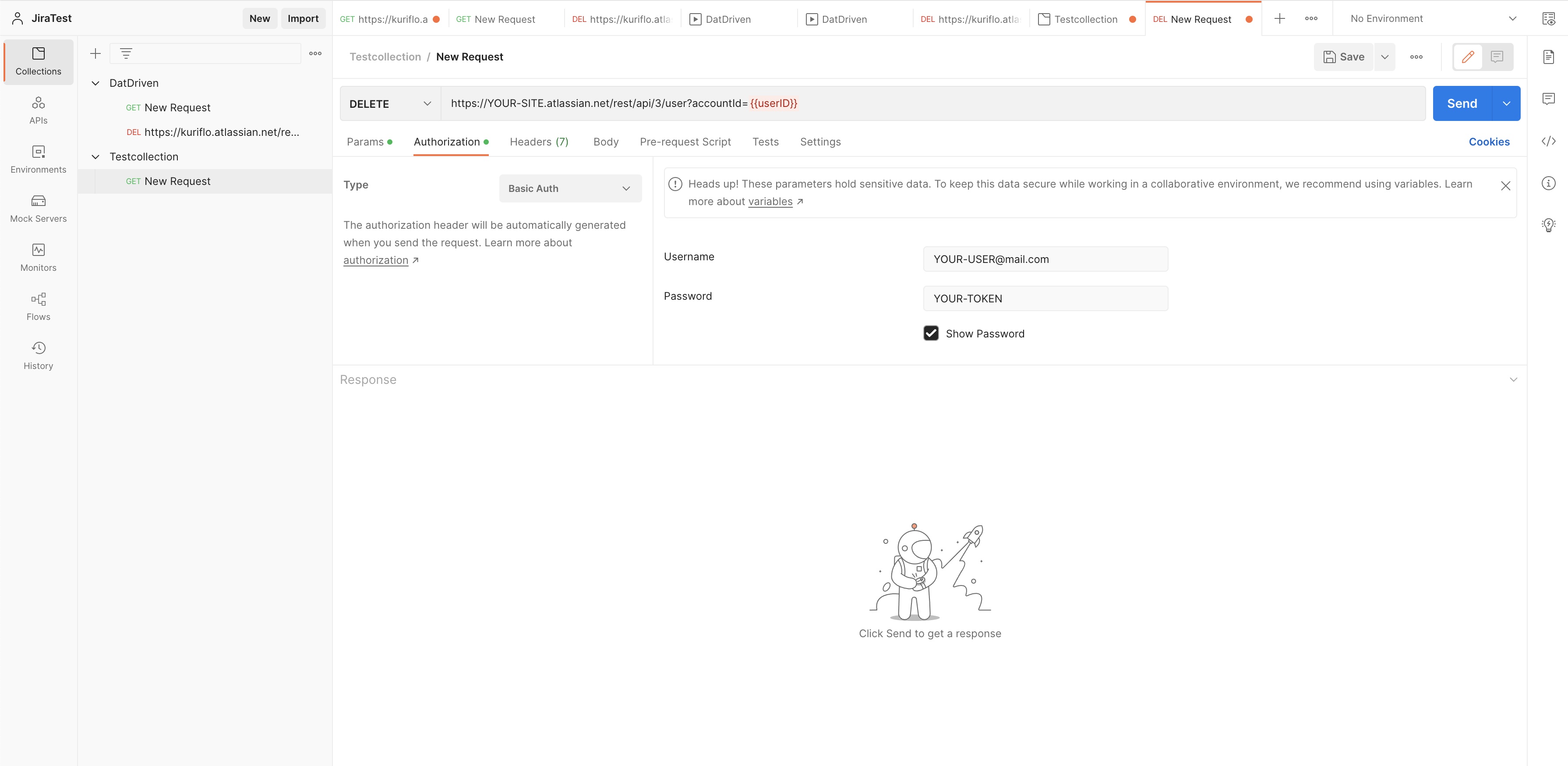Open the History sidebar panel

point(39,355)
